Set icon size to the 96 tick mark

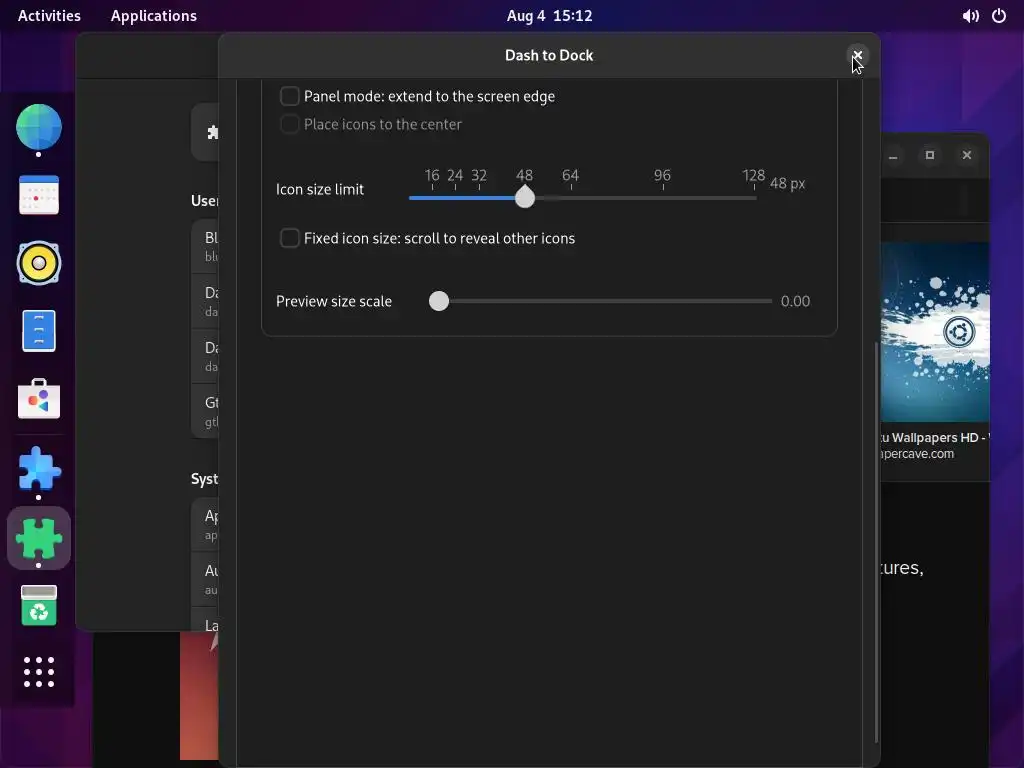(x=662, y=187)
